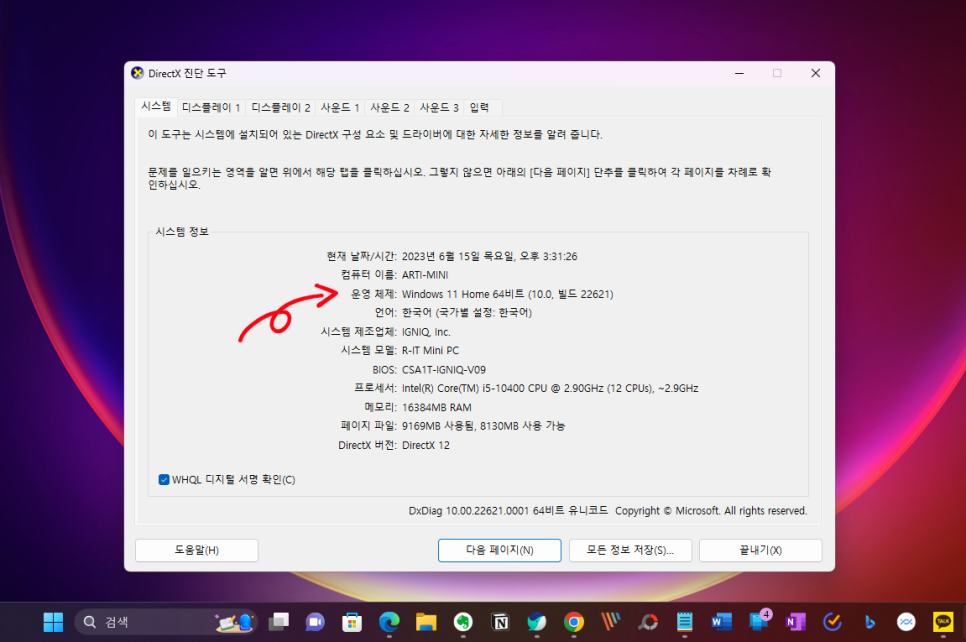The height and width of the screenshot is (642, 966).
Task: Click 모든 정보 저장(S)... button
Action: (630, 550)
